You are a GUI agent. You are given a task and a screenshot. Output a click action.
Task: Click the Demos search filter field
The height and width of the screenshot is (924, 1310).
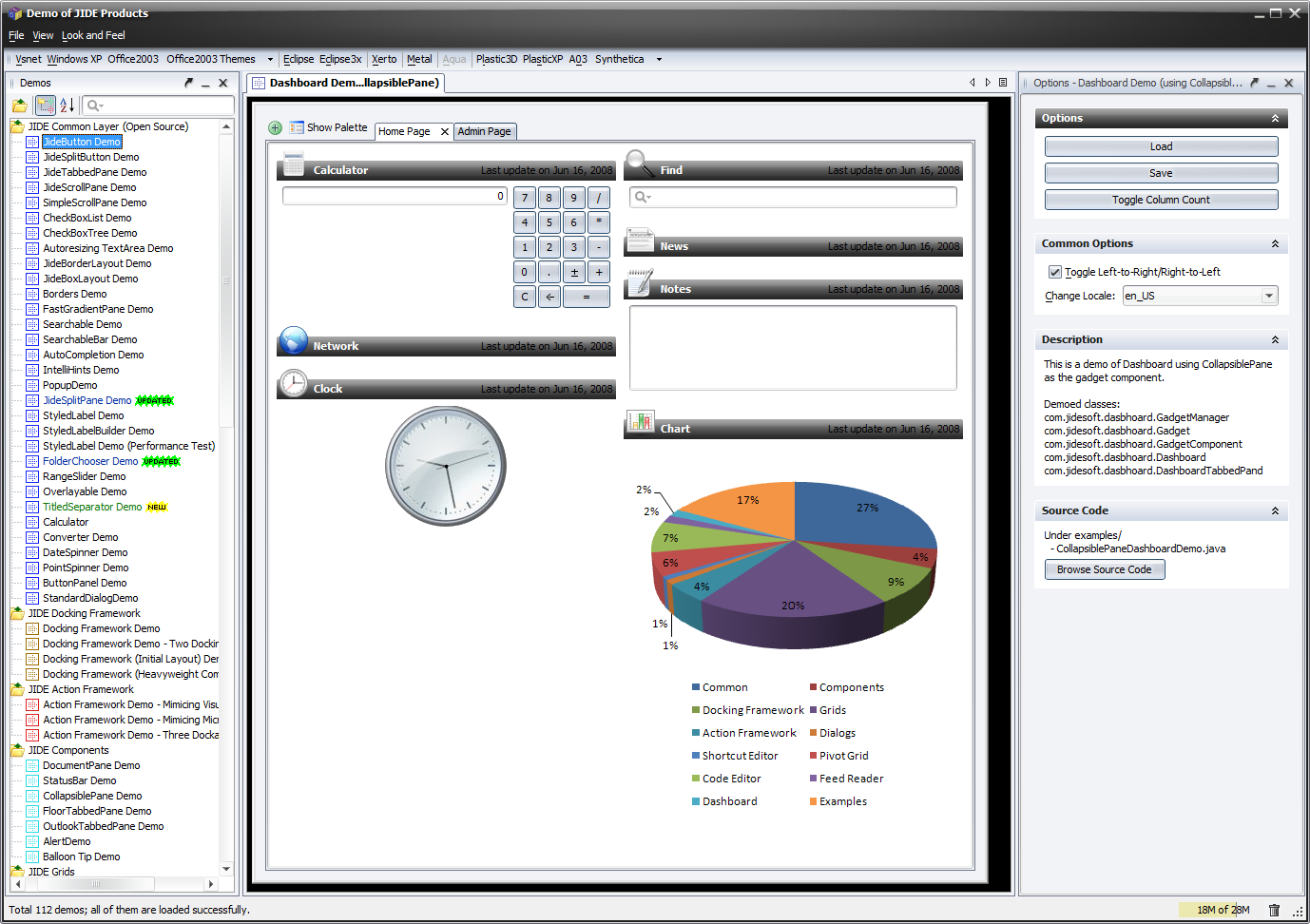click(x=158, y=105)
